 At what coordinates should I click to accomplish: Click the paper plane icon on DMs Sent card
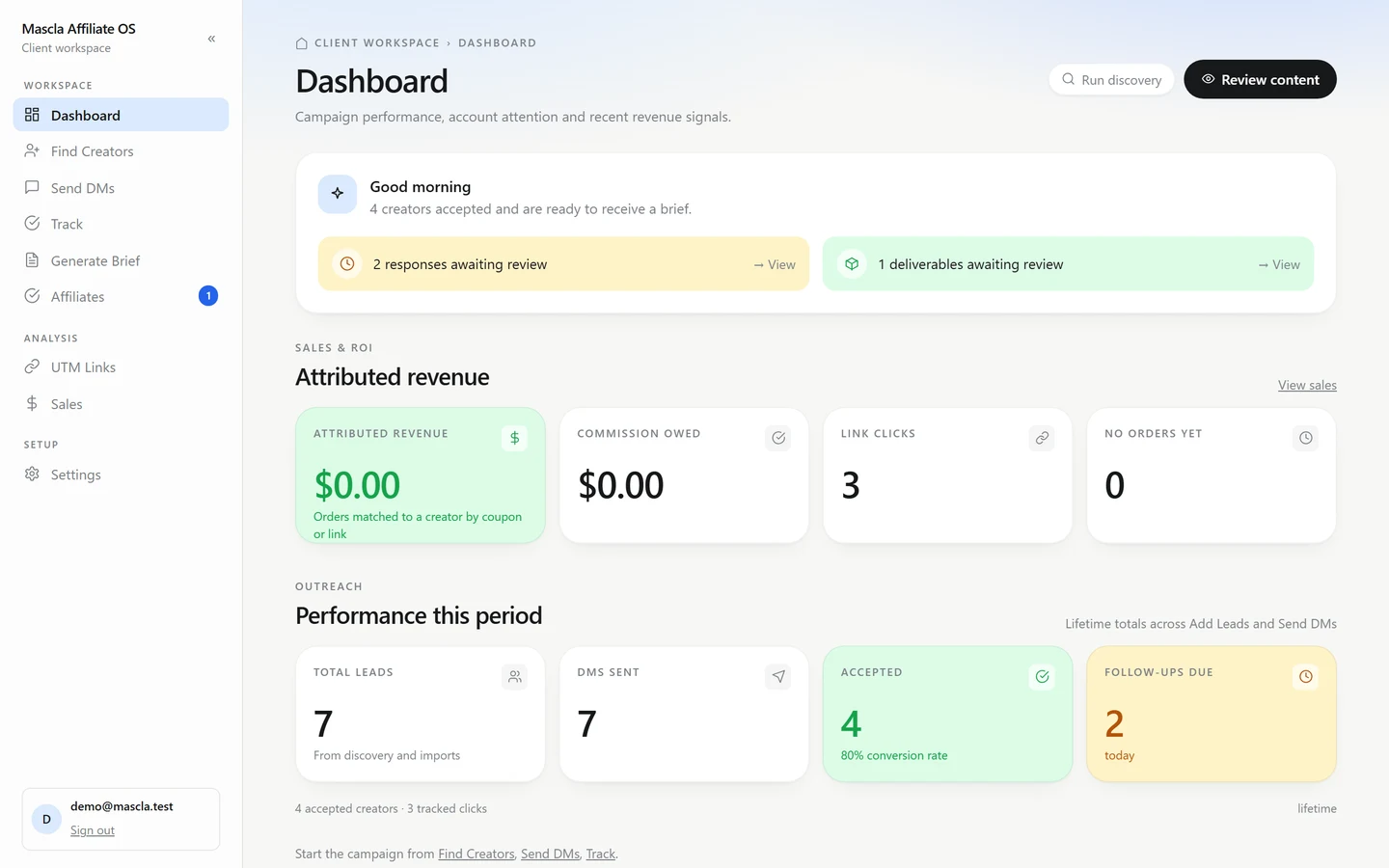click(778, 677)
